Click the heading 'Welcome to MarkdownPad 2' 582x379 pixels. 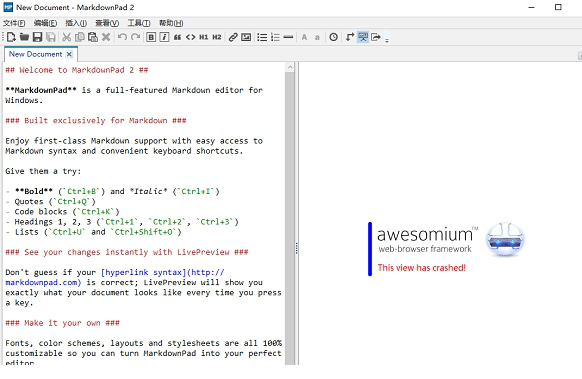point(77,70)
